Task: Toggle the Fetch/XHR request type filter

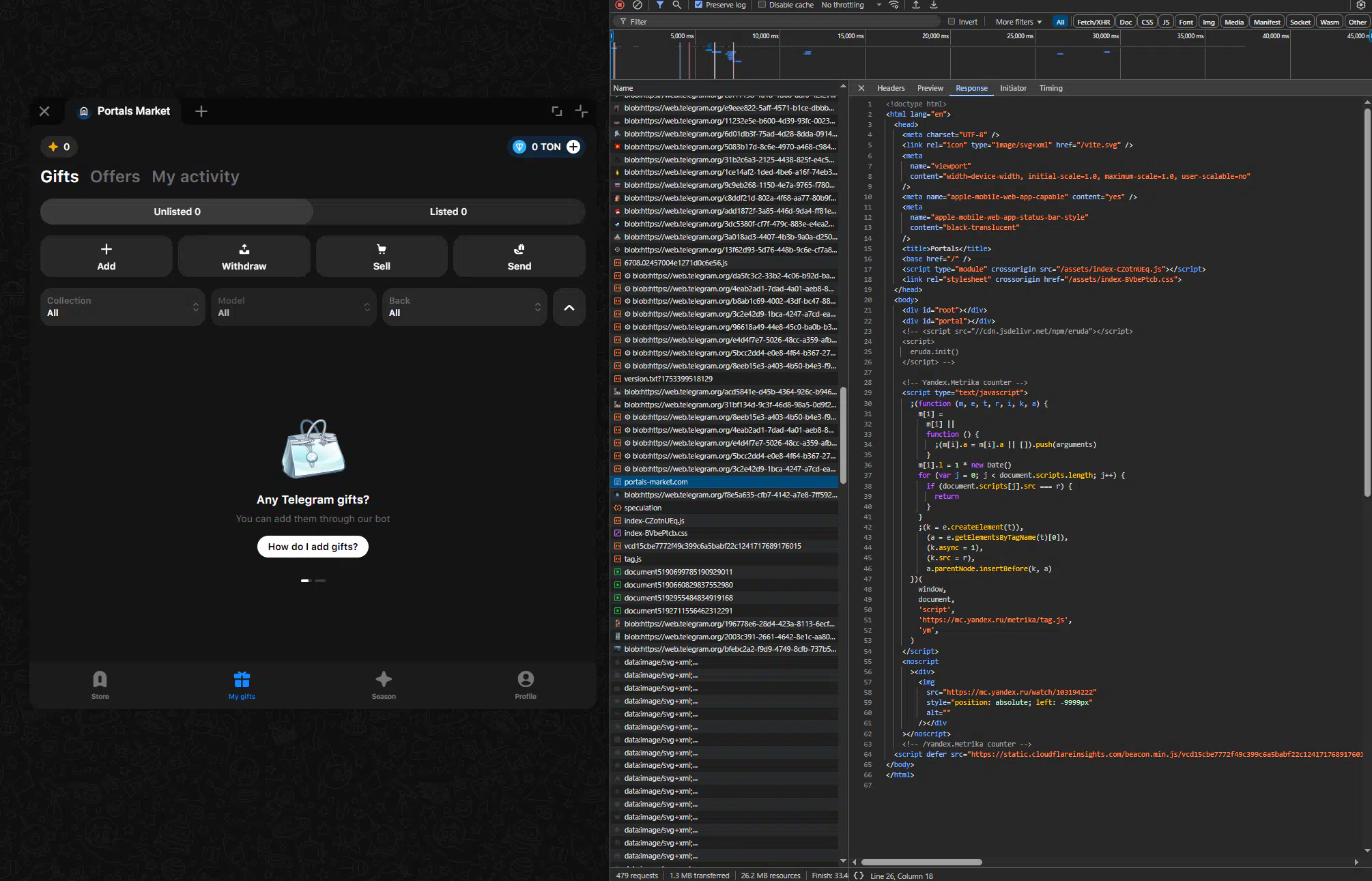Action: tap(1093, 22)
